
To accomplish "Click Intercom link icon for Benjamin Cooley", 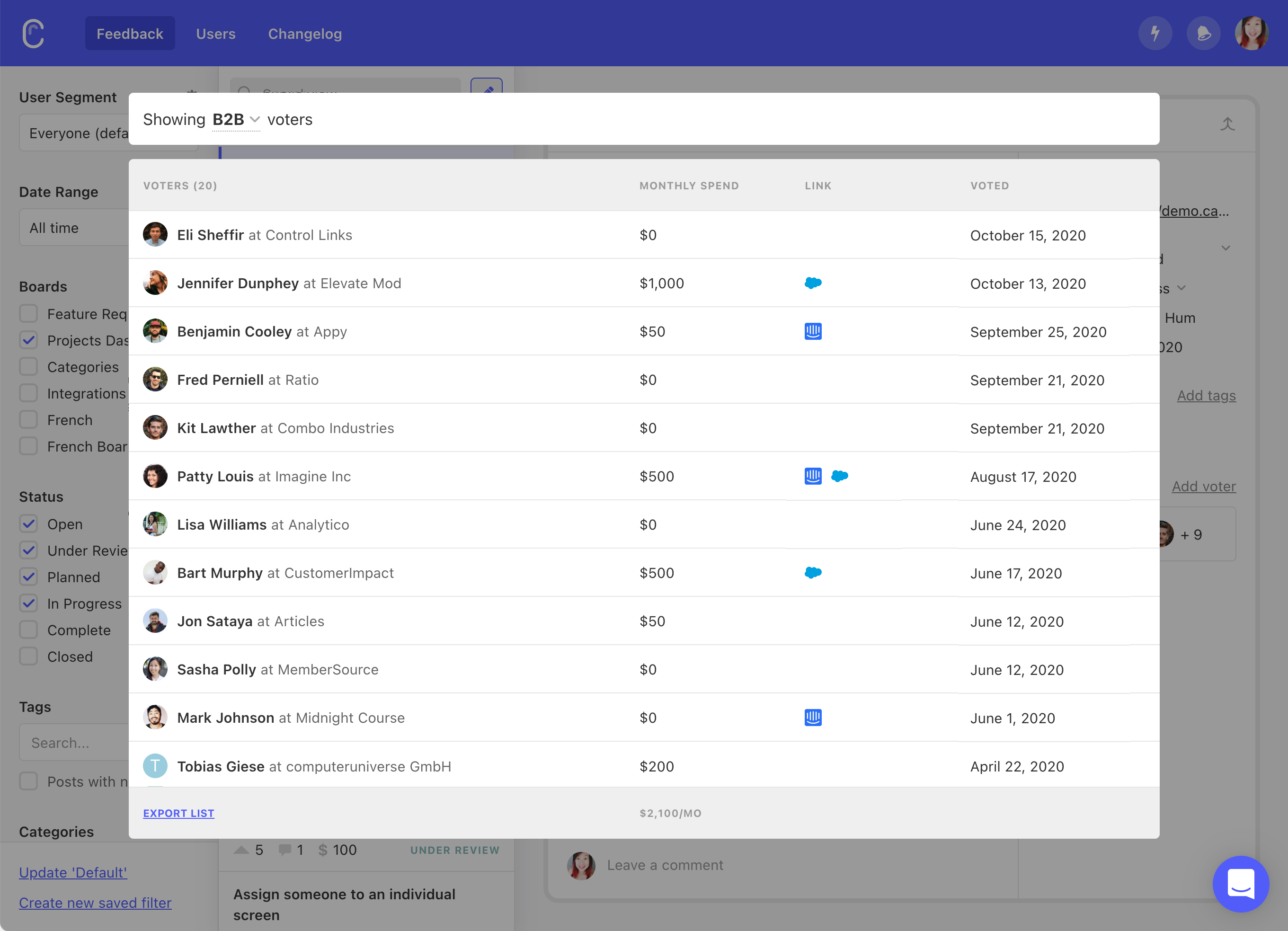I will 813,331.
